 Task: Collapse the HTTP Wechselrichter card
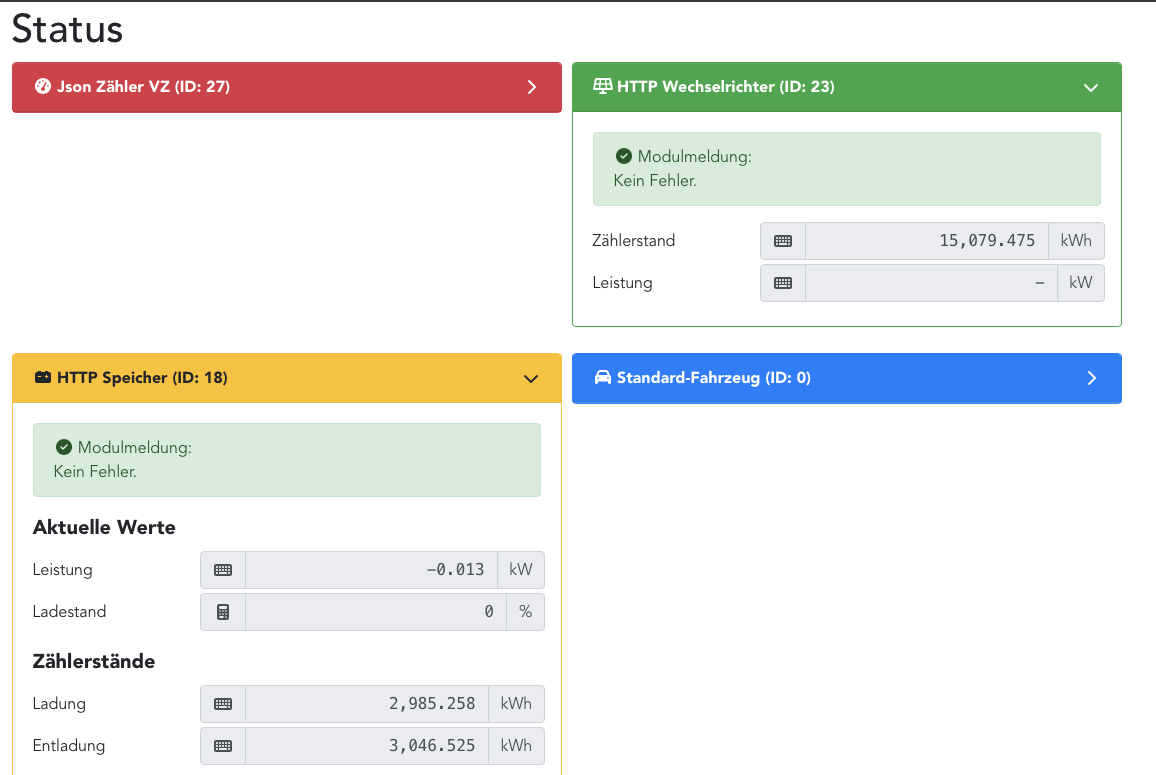(x=1091, y=87)
